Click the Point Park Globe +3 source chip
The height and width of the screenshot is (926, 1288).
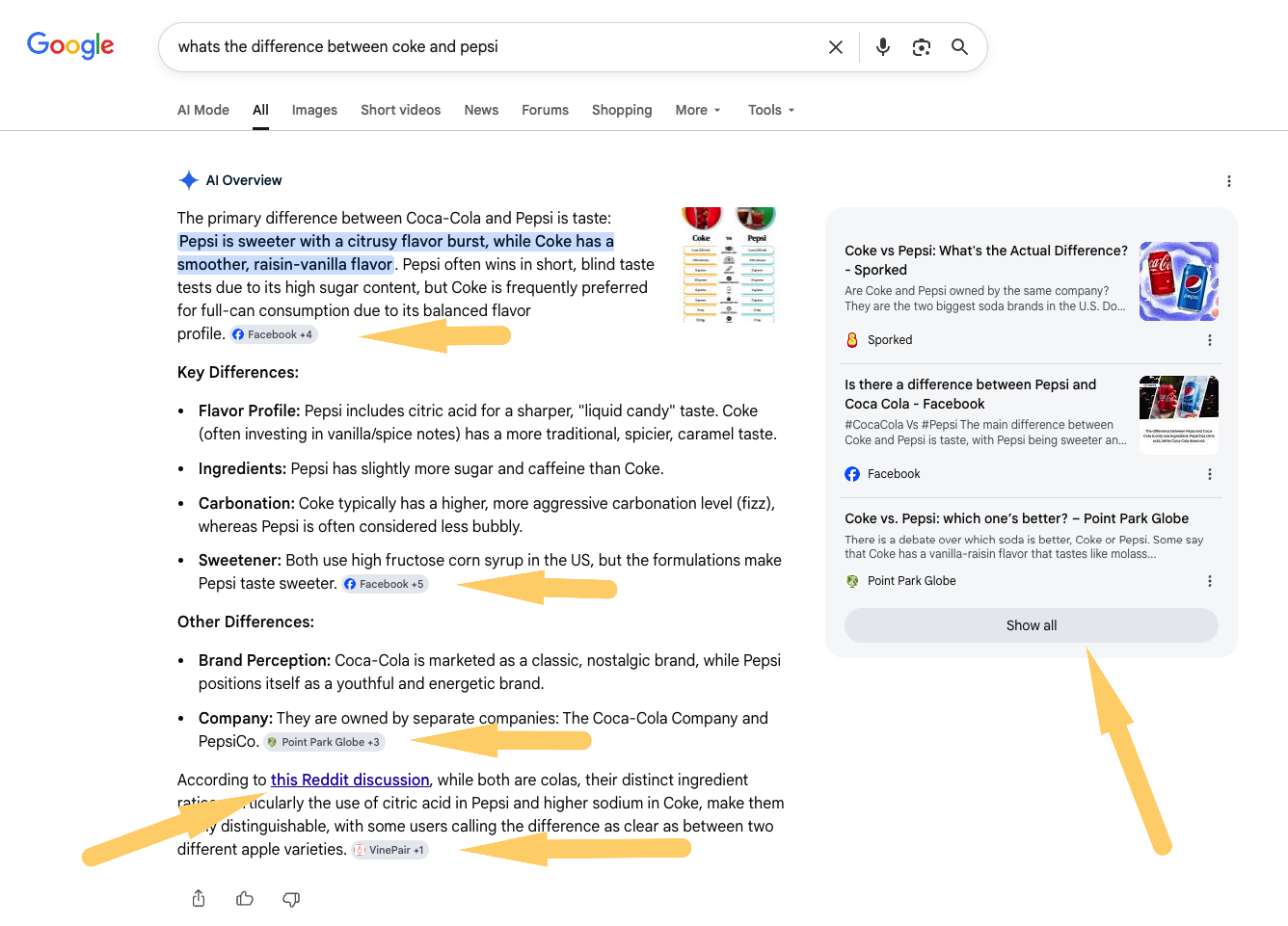tap(324, 742)
